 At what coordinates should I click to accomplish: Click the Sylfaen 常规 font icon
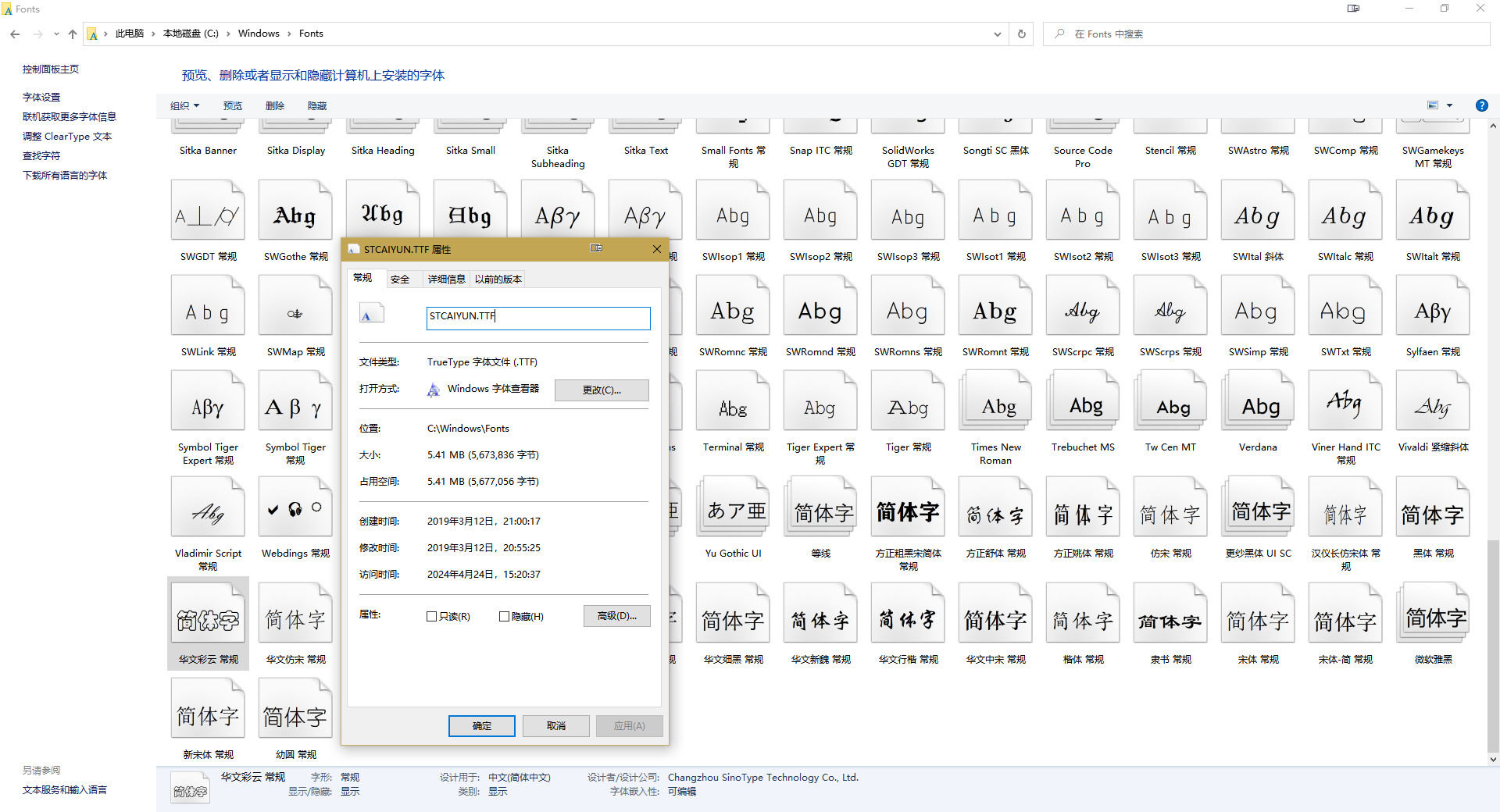point(1433,306)
